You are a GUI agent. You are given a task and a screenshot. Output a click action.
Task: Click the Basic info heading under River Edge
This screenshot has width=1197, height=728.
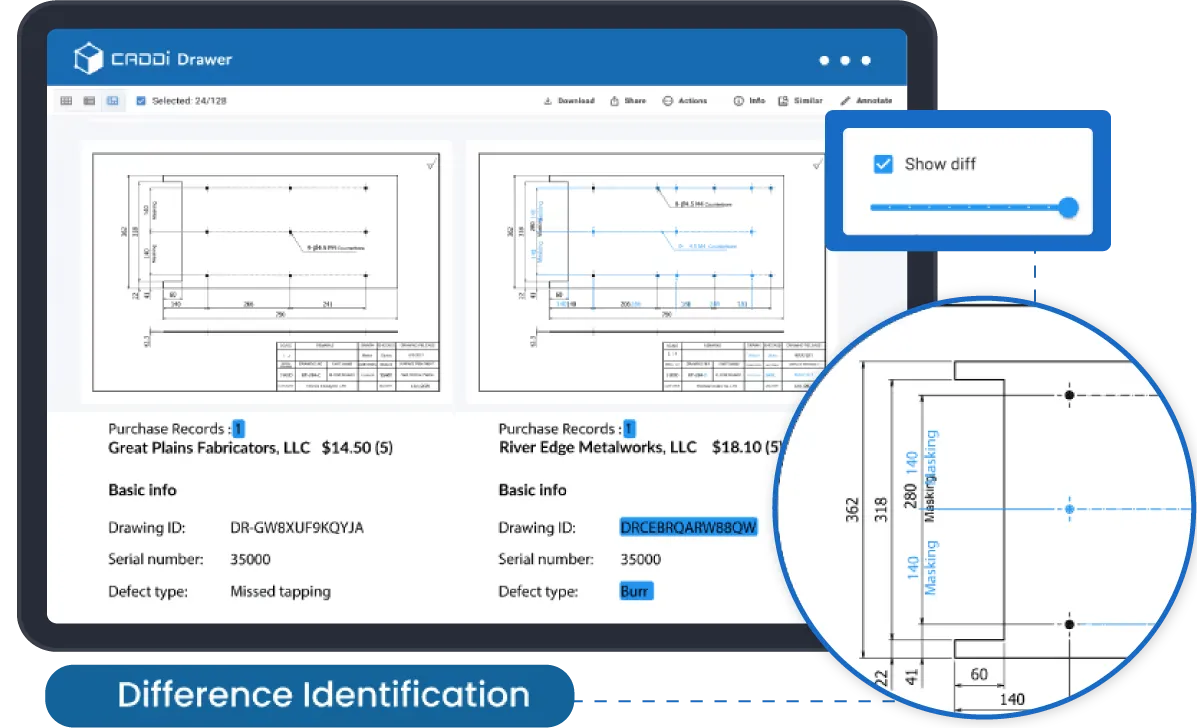click(532, 490)
